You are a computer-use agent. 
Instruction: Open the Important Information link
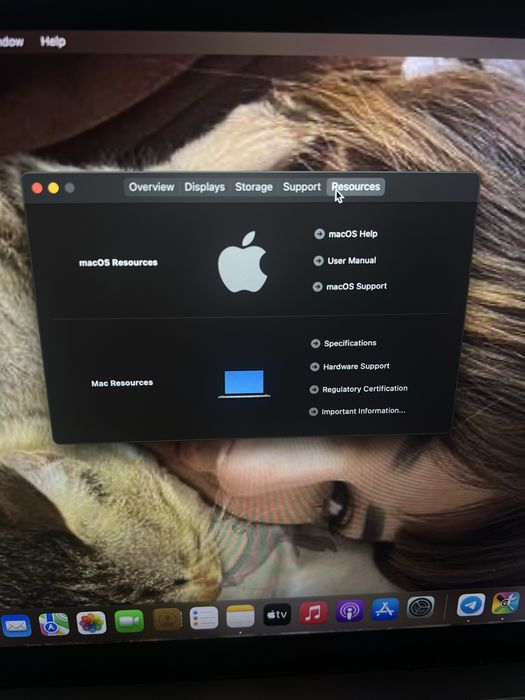point(363,411)
